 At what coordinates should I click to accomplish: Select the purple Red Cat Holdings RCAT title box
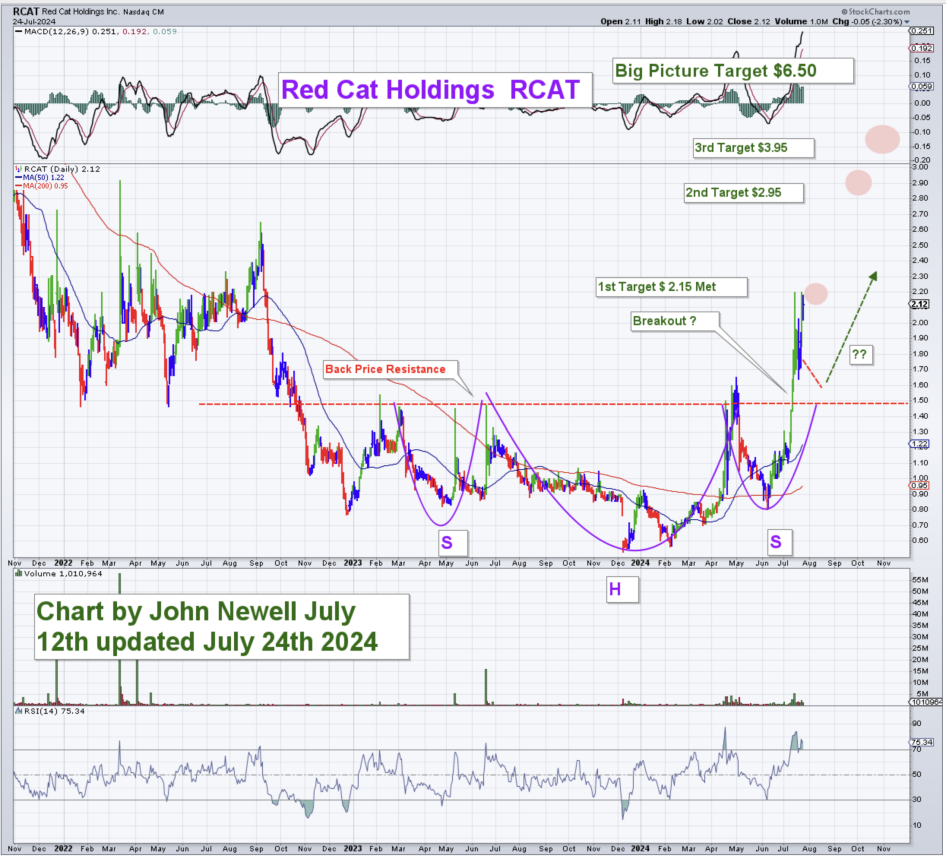pyautogui.click(x=434, y=90)
